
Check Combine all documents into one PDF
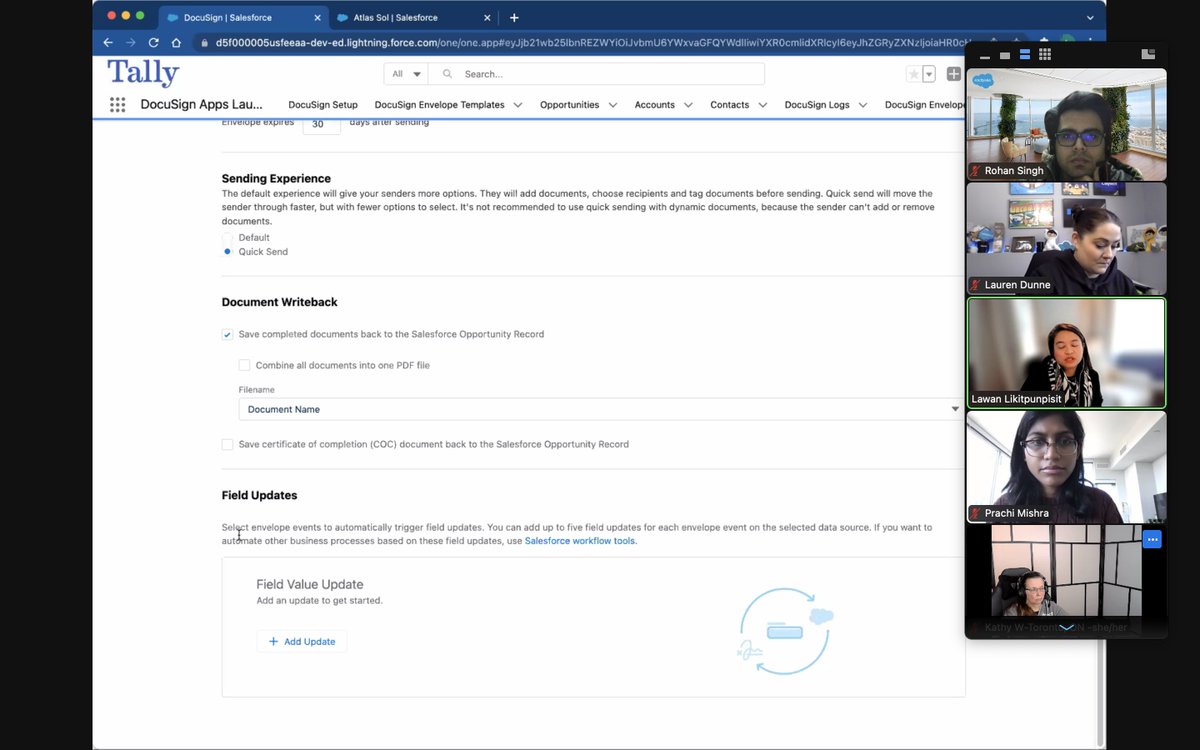tap(244, 366)
